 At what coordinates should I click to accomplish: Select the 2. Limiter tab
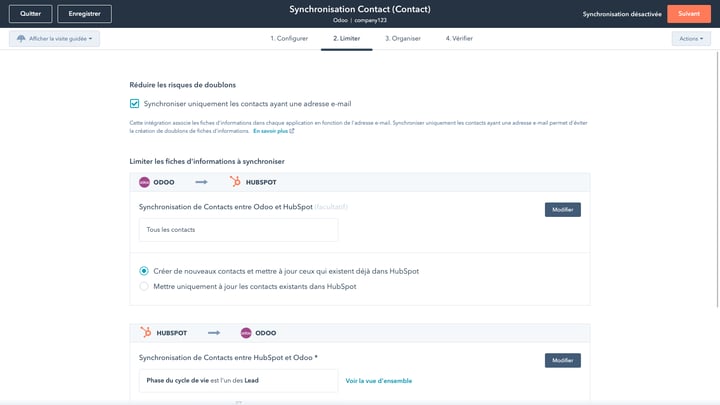(347, 39)
